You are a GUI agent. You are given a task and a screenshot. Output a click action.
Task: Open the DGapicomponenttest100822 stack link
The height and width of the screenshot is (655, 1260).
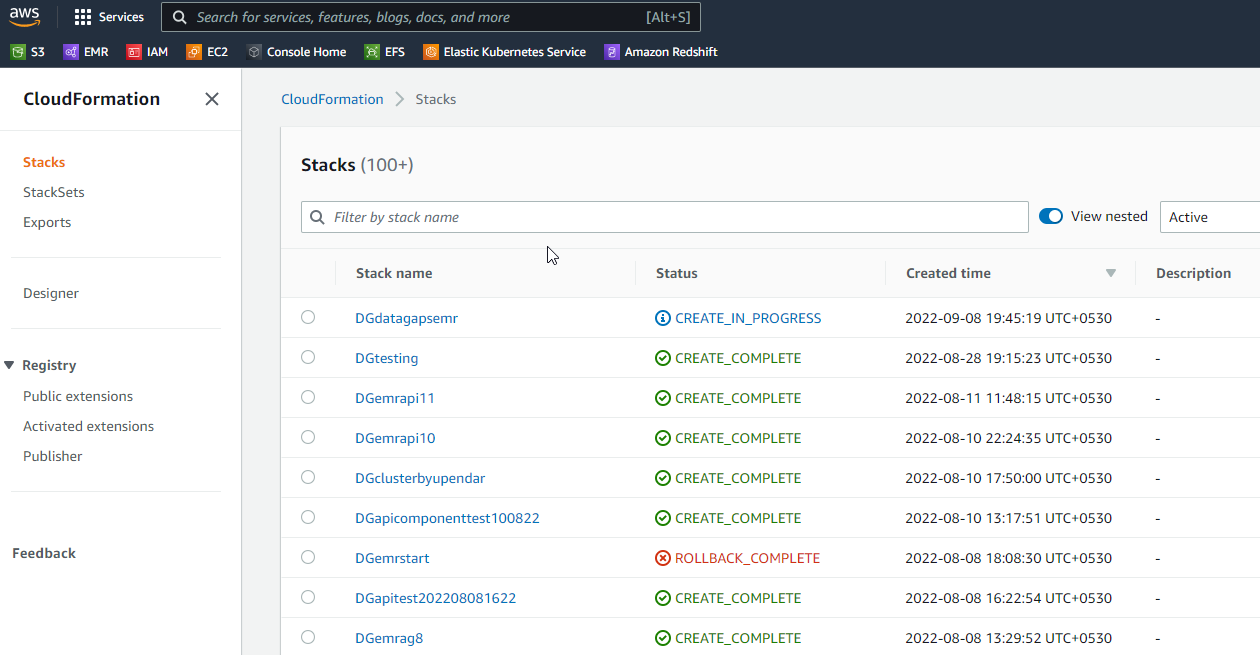point(447,518)
